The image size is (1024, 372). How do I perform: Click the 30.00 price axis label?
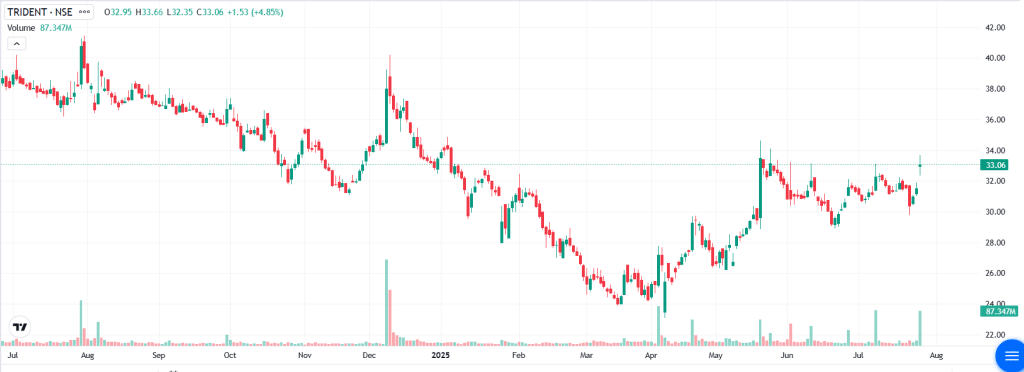(995, 211)
